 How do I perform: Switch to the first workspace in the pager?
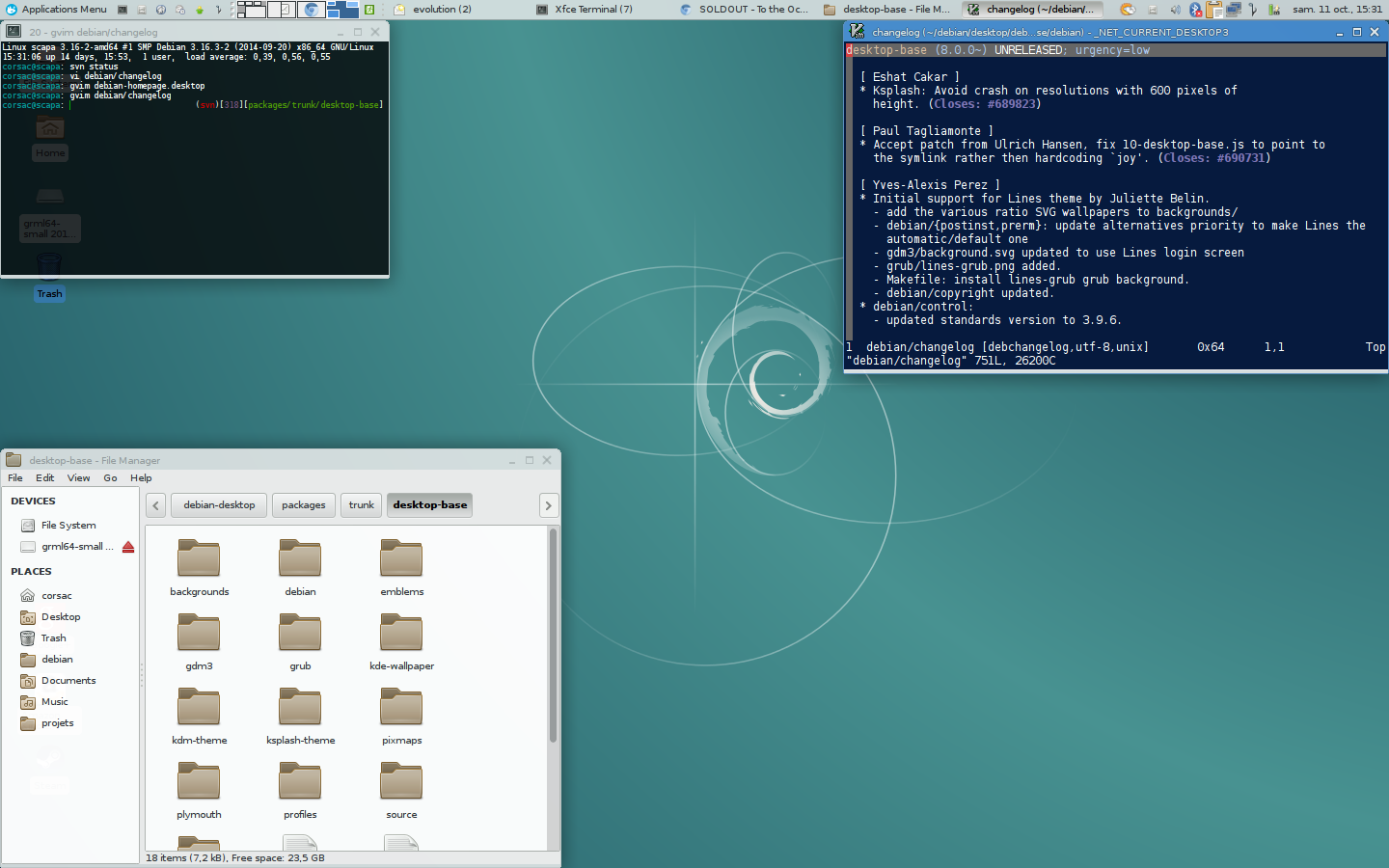click(x=251, y=9)
